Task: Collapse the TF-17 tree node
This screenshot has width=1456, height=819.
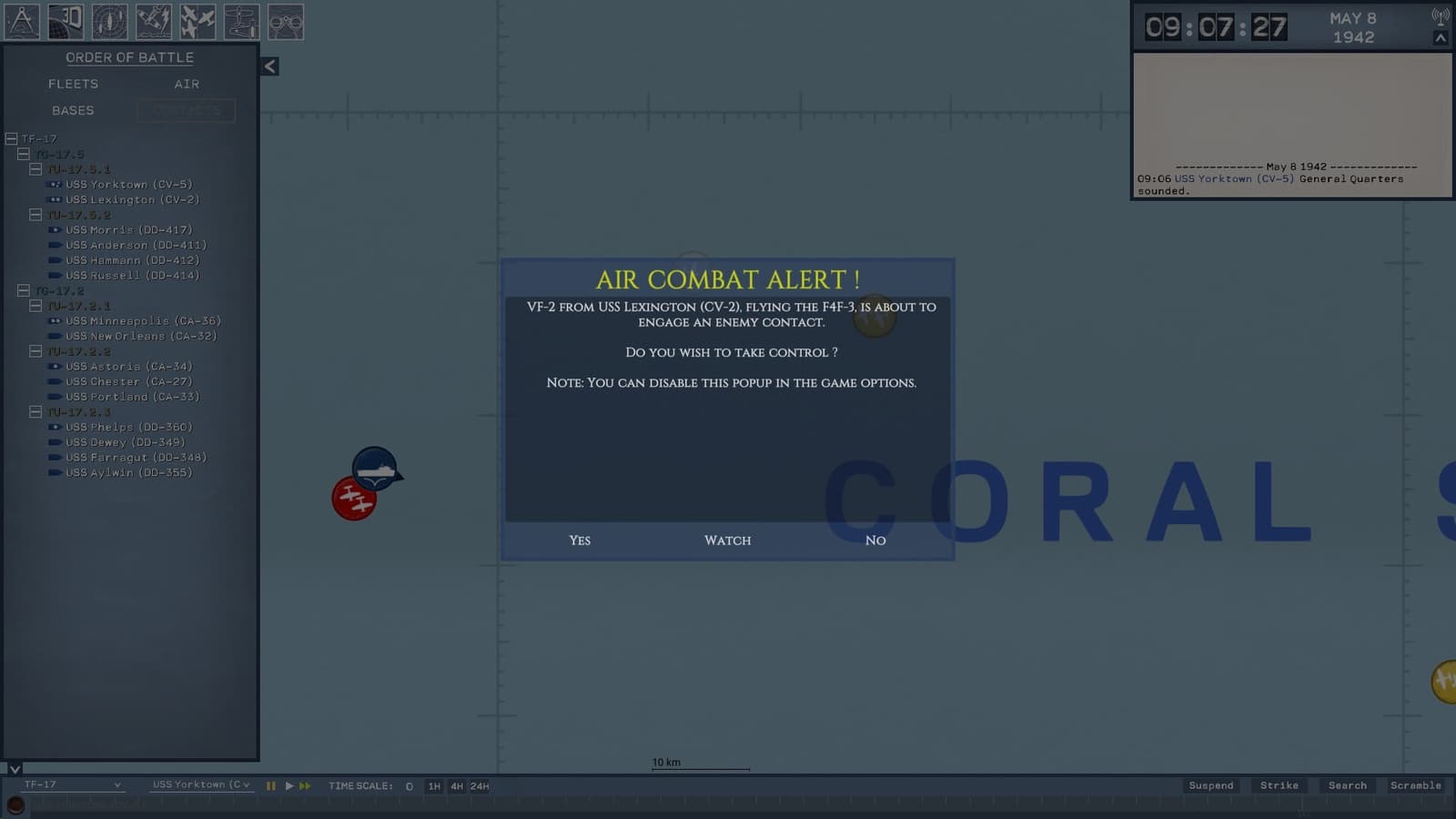Action: click(11, 138)
